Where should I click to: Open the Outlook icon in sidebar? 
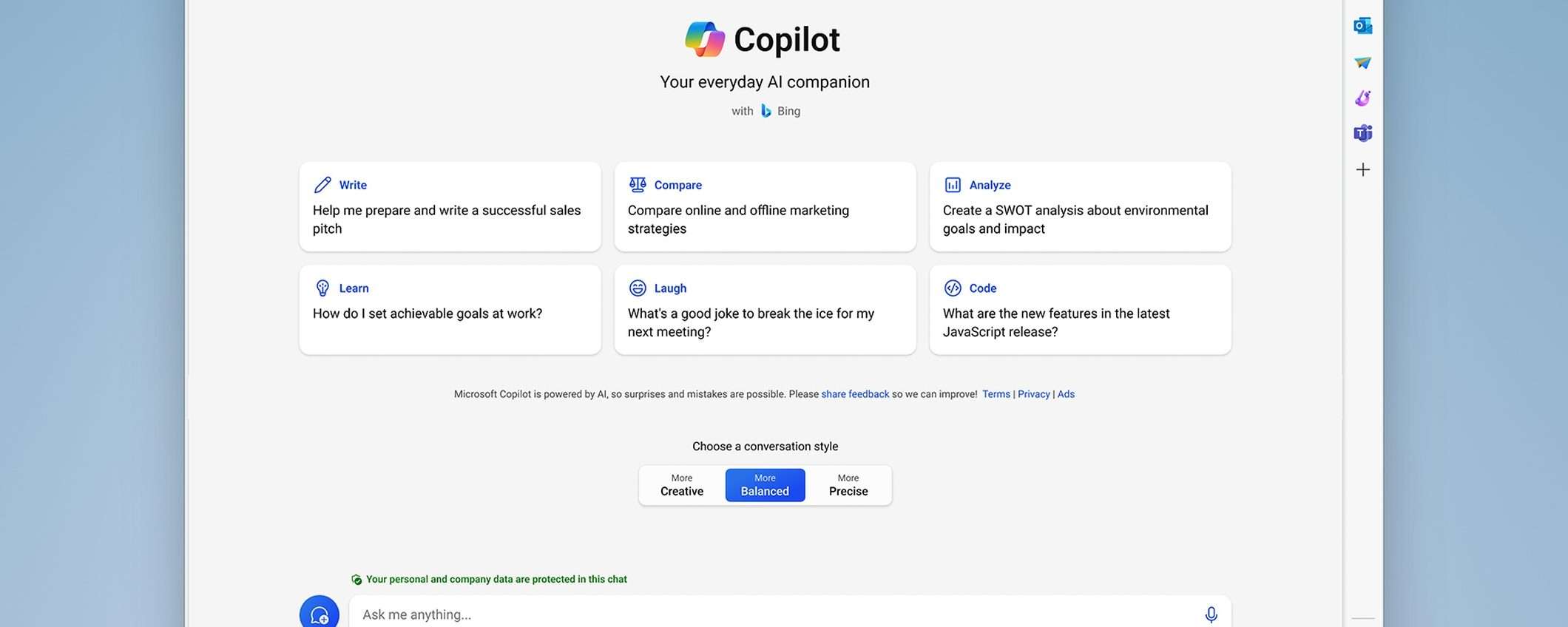[x=1362, y=26]
